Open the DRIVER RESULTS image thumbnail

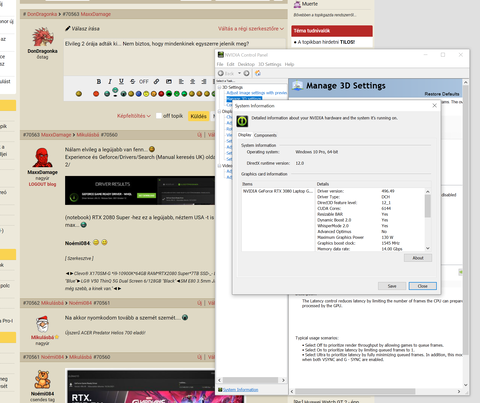click(x=140, y=190)
